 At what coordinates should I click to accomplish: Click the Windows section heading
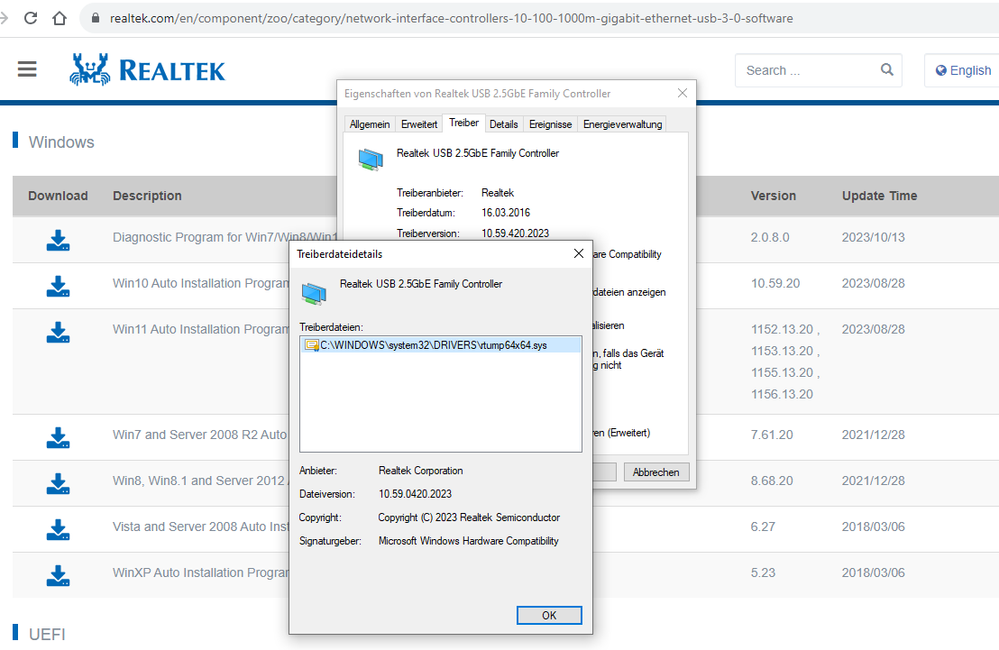coord(61,141)
